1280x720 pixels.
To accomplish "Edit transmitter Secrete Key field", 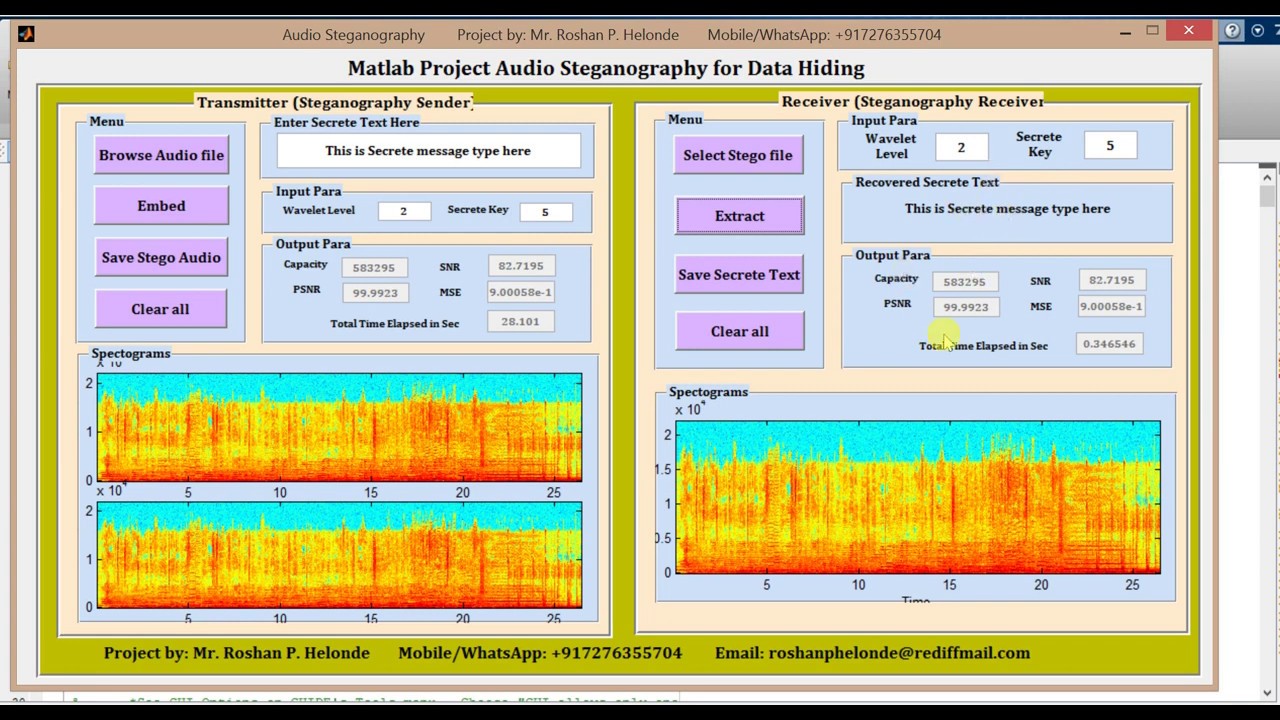I will coord(545,212).
